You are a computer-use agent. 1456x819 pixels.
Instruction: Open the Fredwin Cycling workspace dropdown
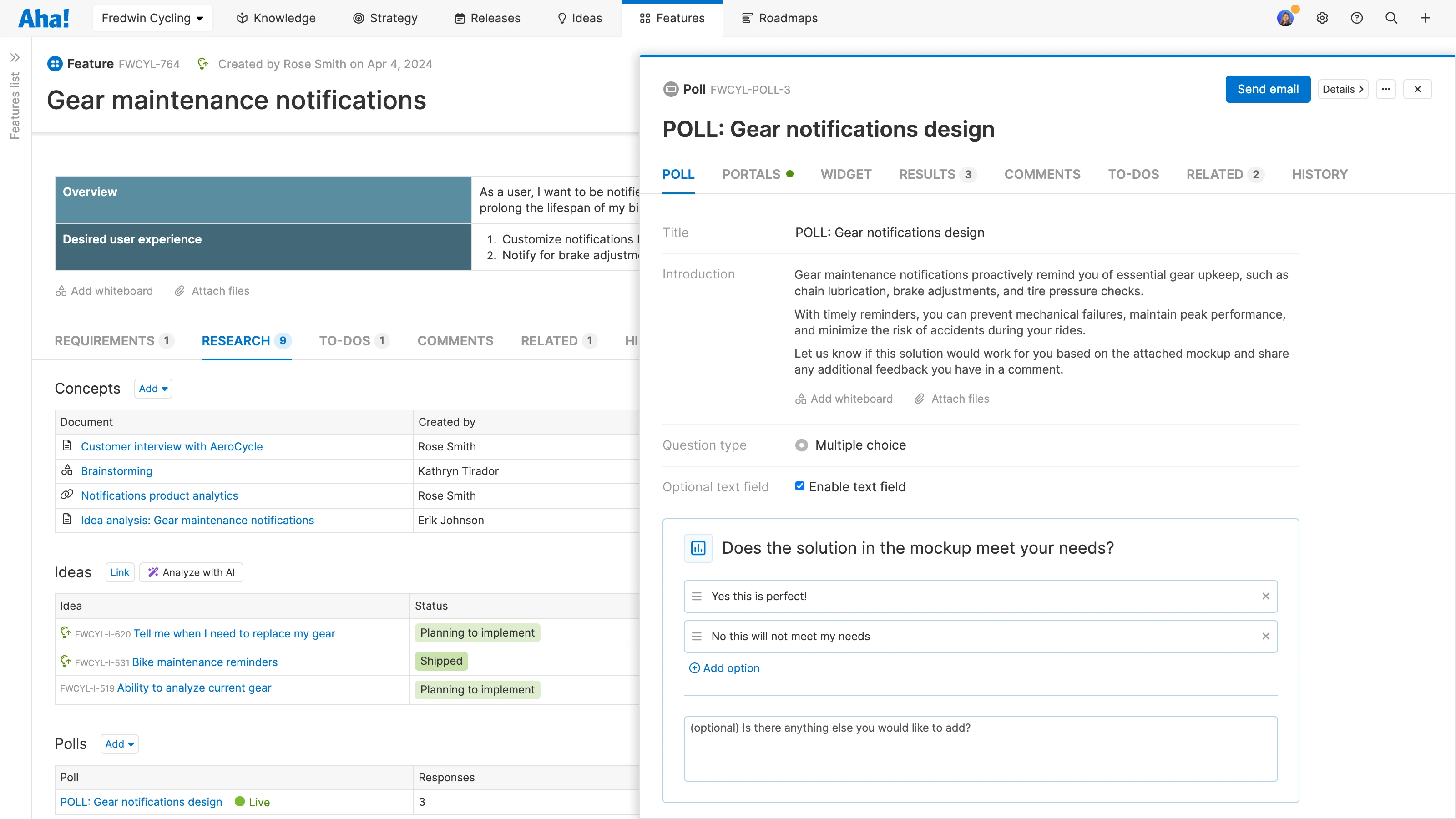click(x=152, y=18)
